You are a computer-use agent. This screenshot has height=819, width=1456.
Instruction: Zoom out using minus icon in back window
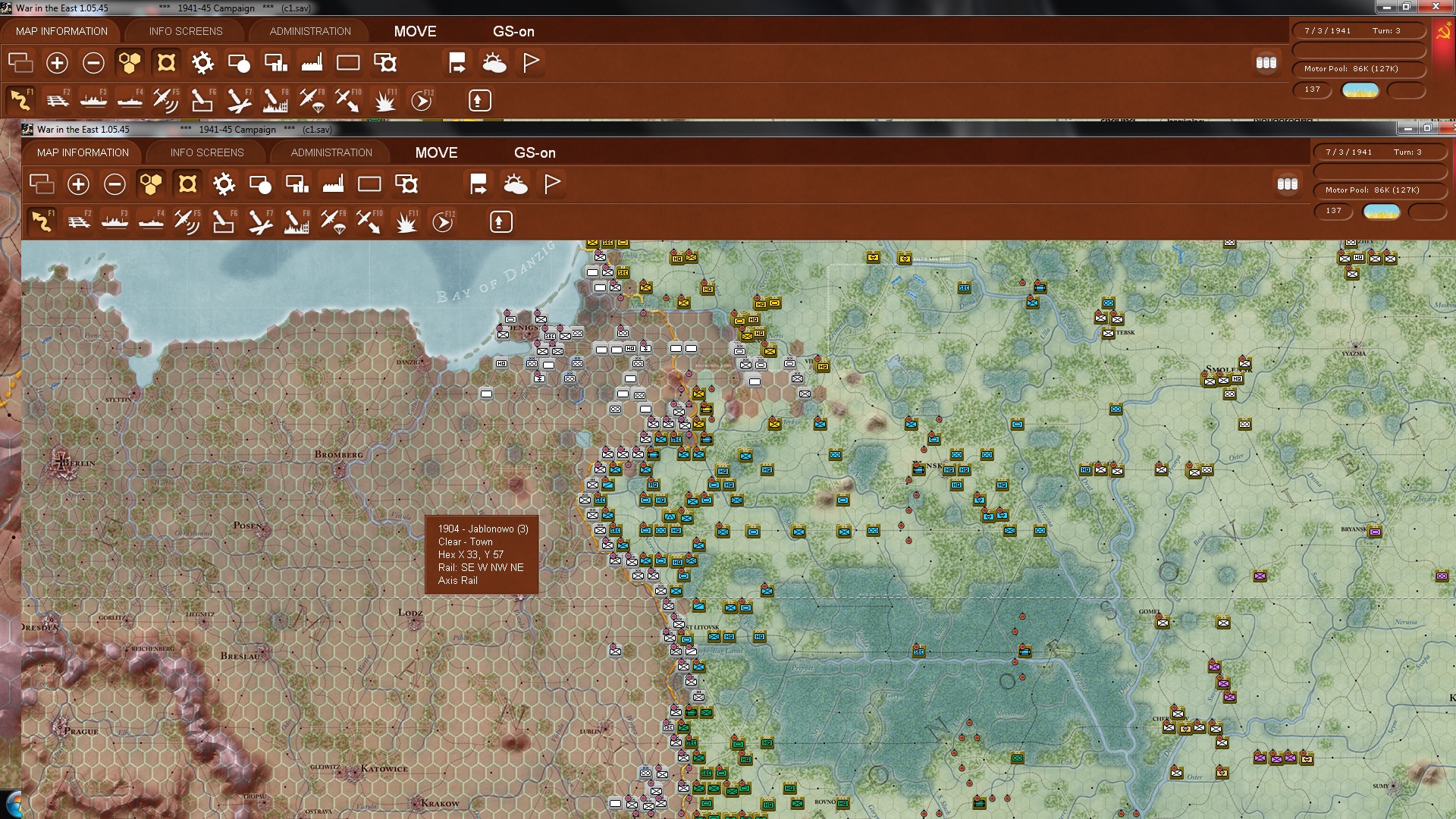[x=93, y=63]
